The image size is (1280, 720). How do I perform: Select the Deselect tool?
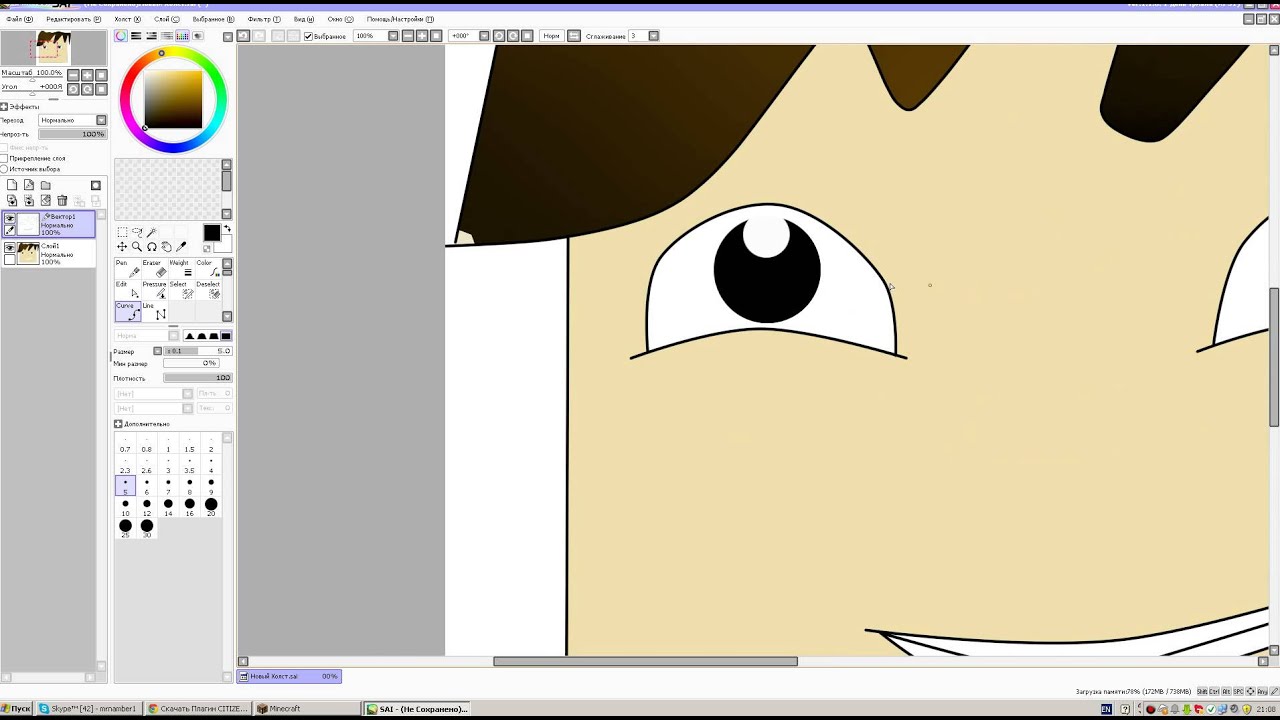pyautogui.click(x=207, y=290)
